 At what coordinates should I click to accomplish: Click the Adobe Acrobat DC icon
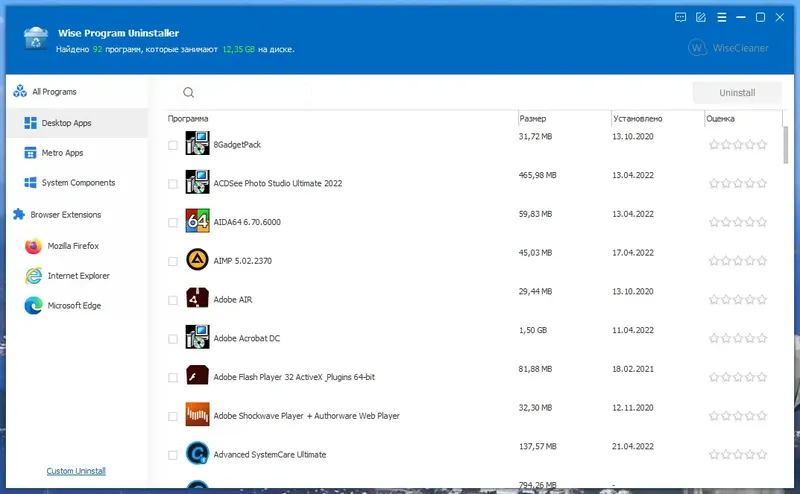(x=197, y=337)
